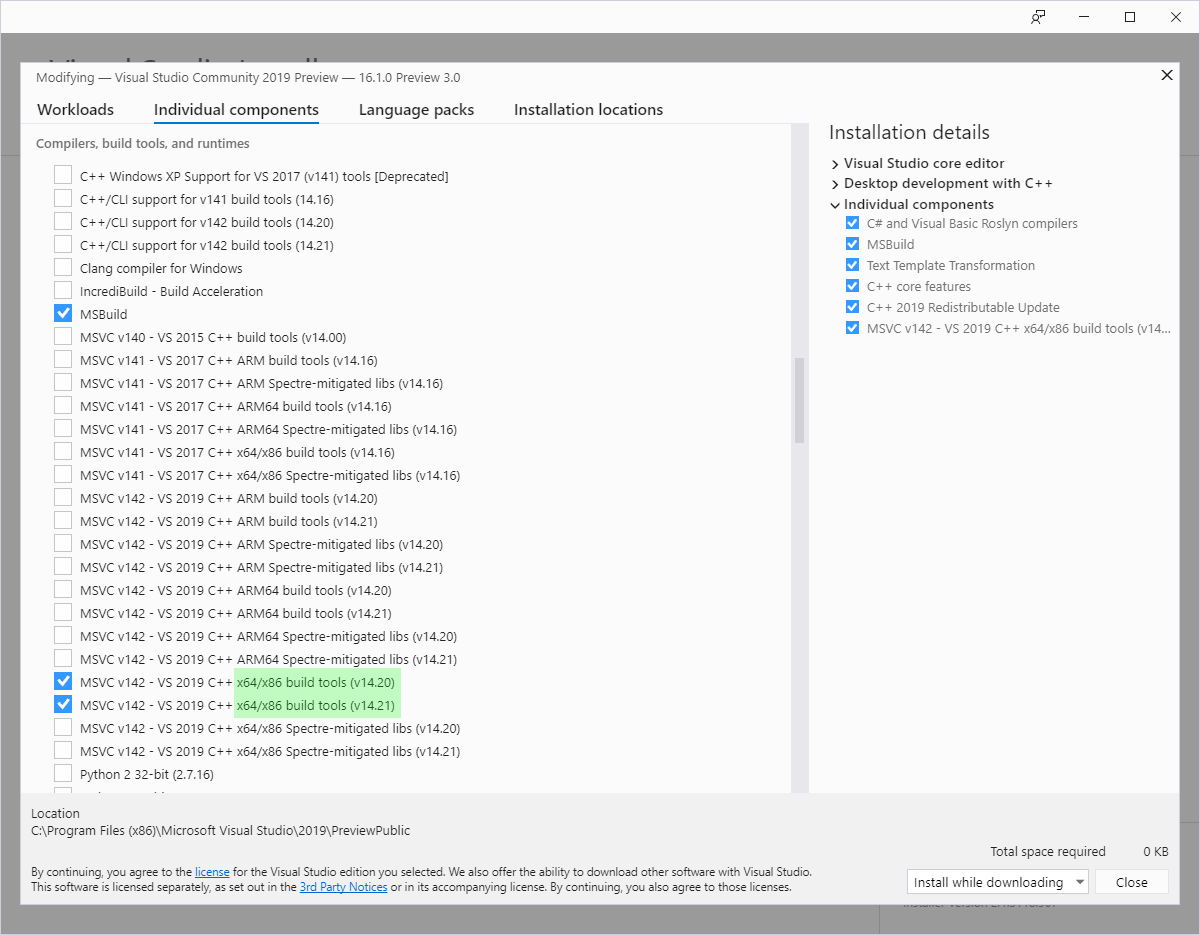Check MSVC v141 C++ ARM build tools (v14.16)
The height and width of the screenshot is (935, 1200).
[x=63, y=360]
